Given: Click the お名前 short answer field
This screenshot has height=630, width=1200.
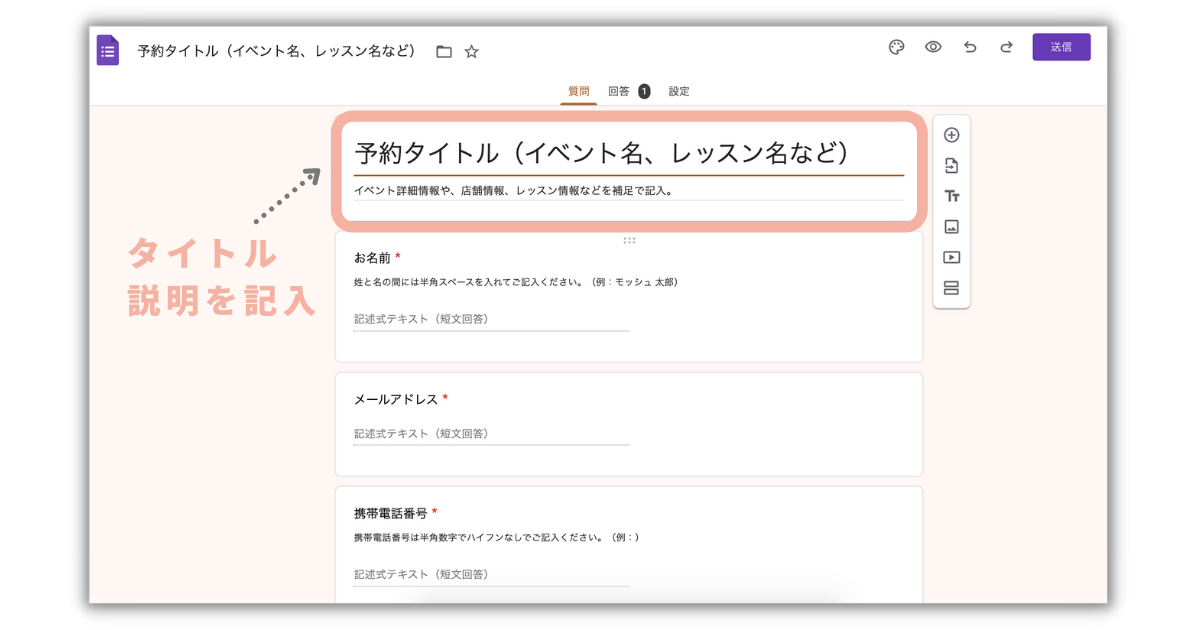Looking at the screenshot, I should 491,320.
